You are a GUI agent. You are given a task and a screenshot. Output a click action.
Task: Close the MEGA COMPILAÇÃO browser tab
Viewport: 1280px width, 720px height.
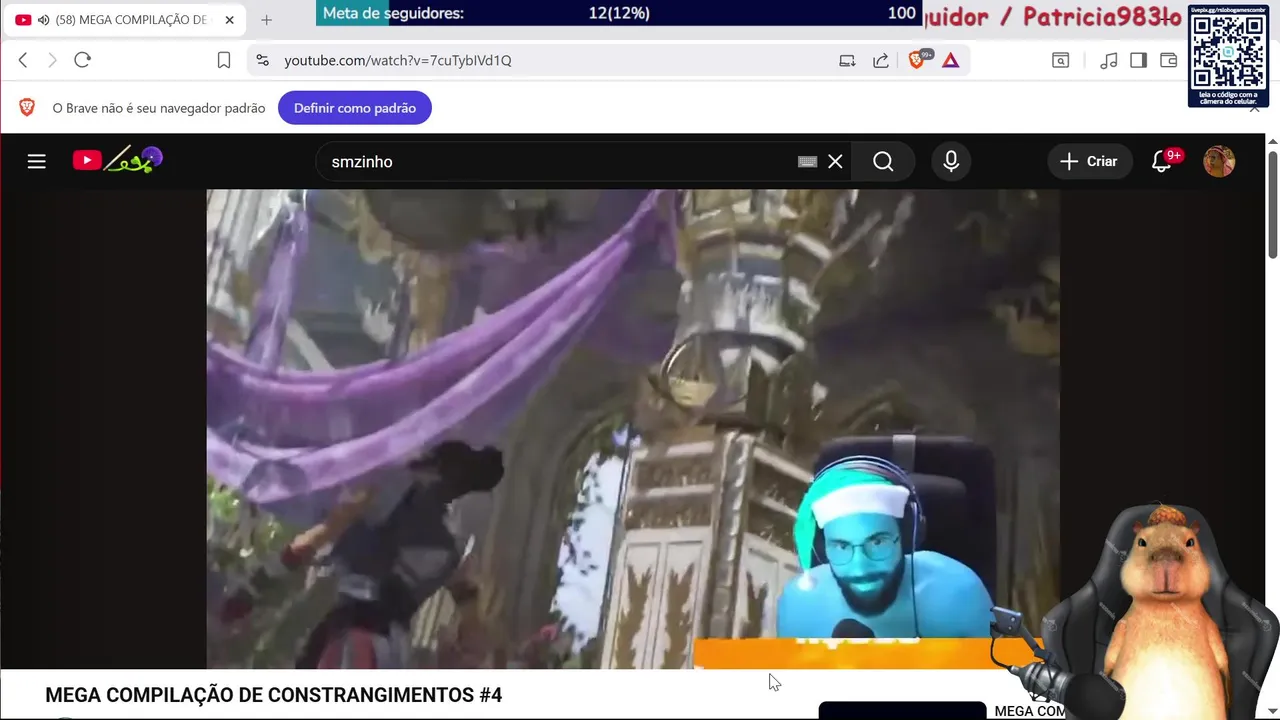229,20
